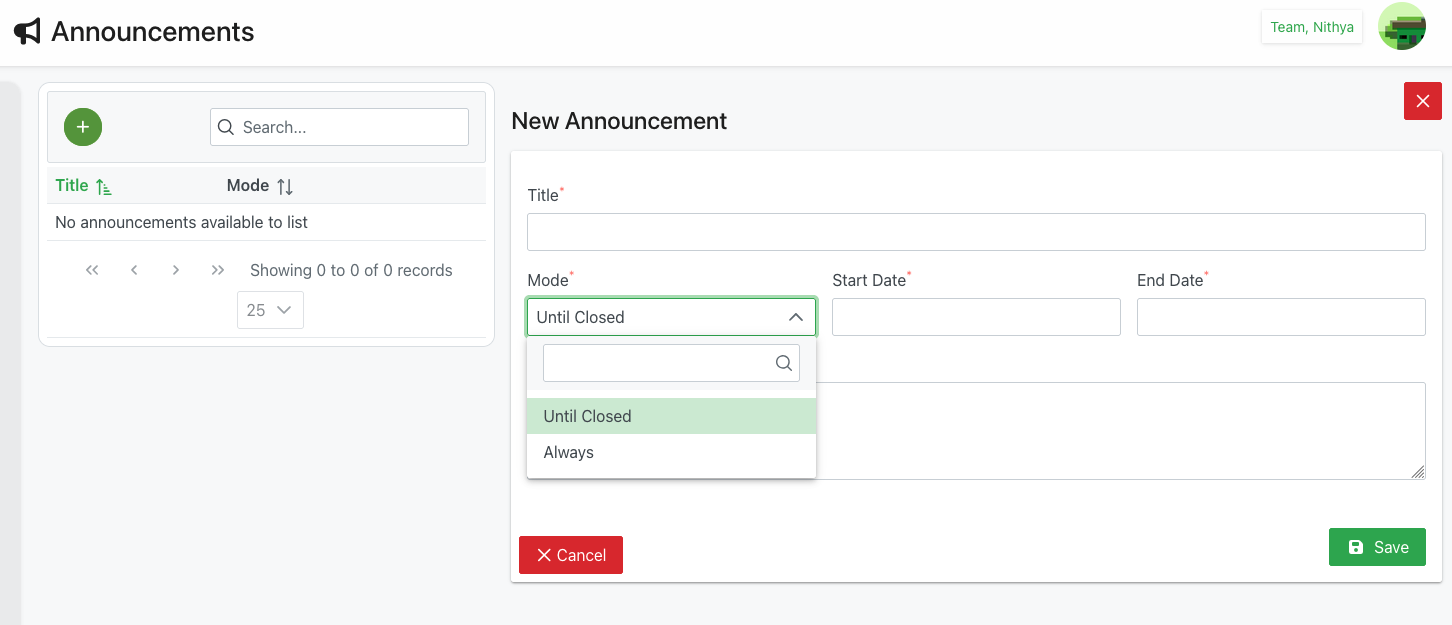Sort by Title using the sort icon

(104, 186)
